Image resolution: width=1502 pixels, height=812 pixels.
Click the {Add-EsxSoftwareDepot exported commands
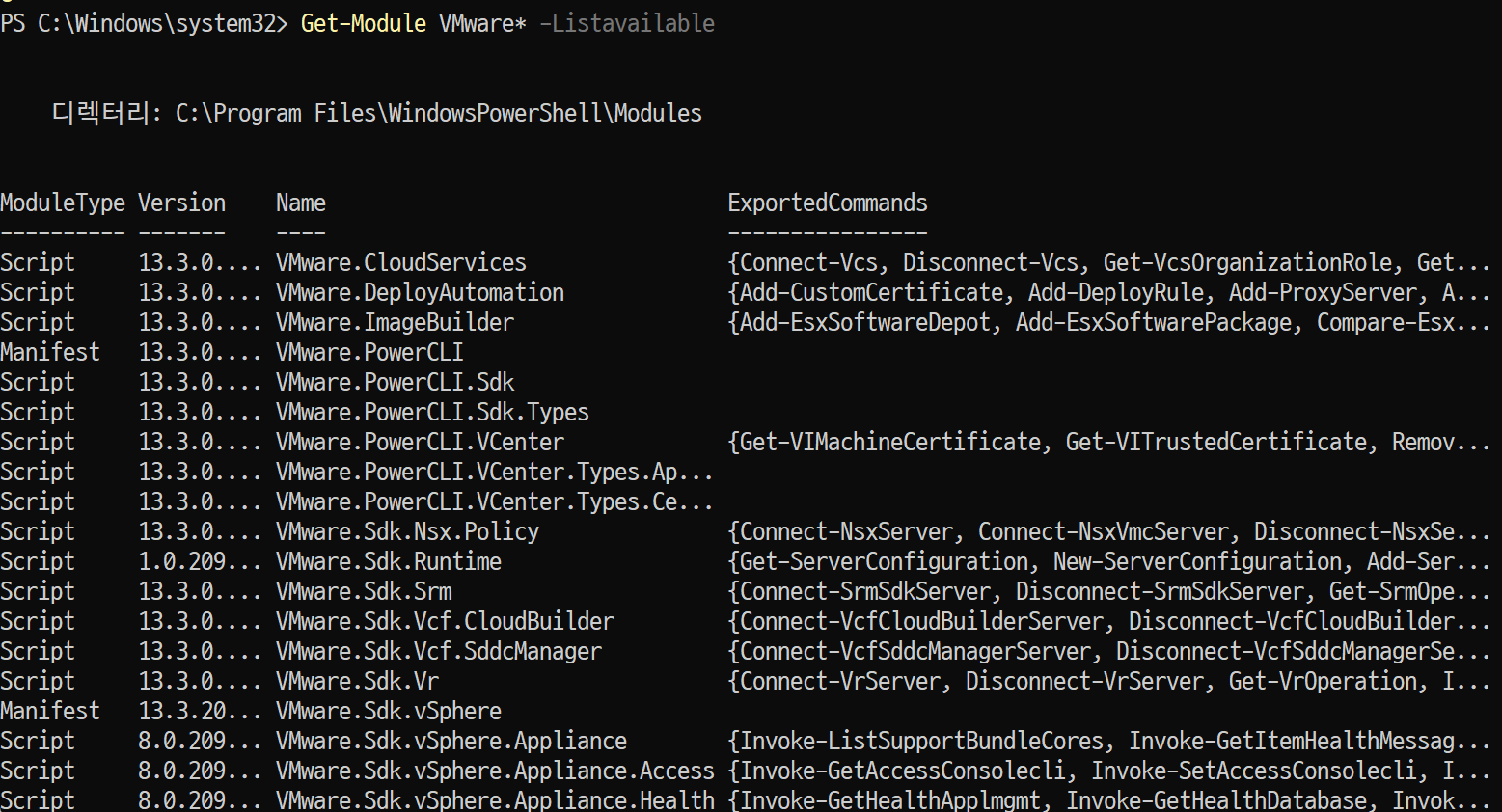1109,322
